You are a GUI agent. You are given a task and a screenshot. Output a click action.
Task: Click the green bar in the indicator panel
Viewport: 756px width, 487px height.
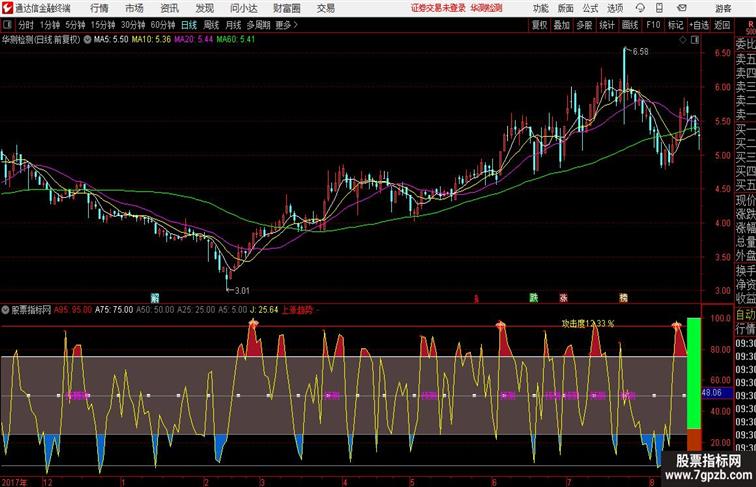coord(694,373)
